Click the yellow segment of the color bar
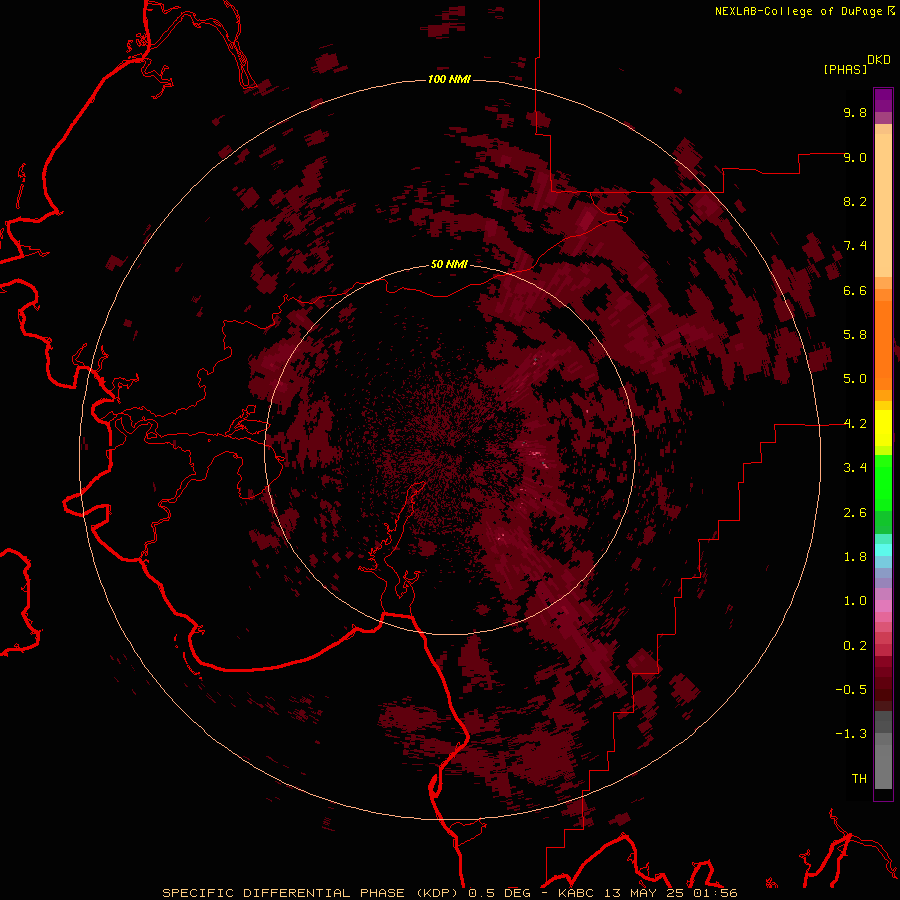 click(x=883, y=428)
